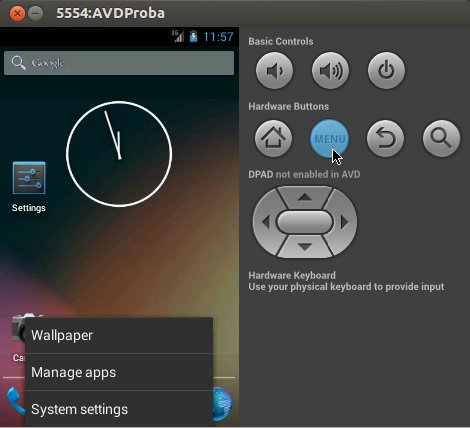Open System settings from the menu
This screenshot has height=428, width=470.
[x=119, y=409]
